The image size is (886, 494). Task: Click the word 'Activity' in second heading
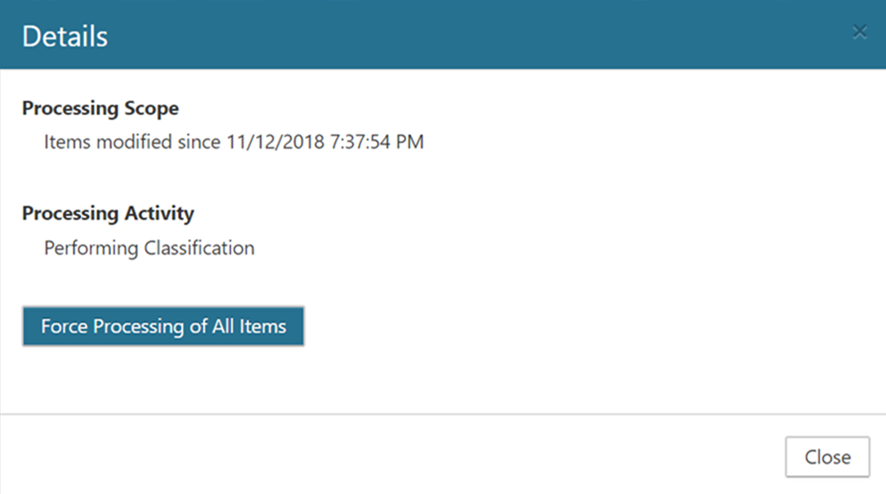162,213
